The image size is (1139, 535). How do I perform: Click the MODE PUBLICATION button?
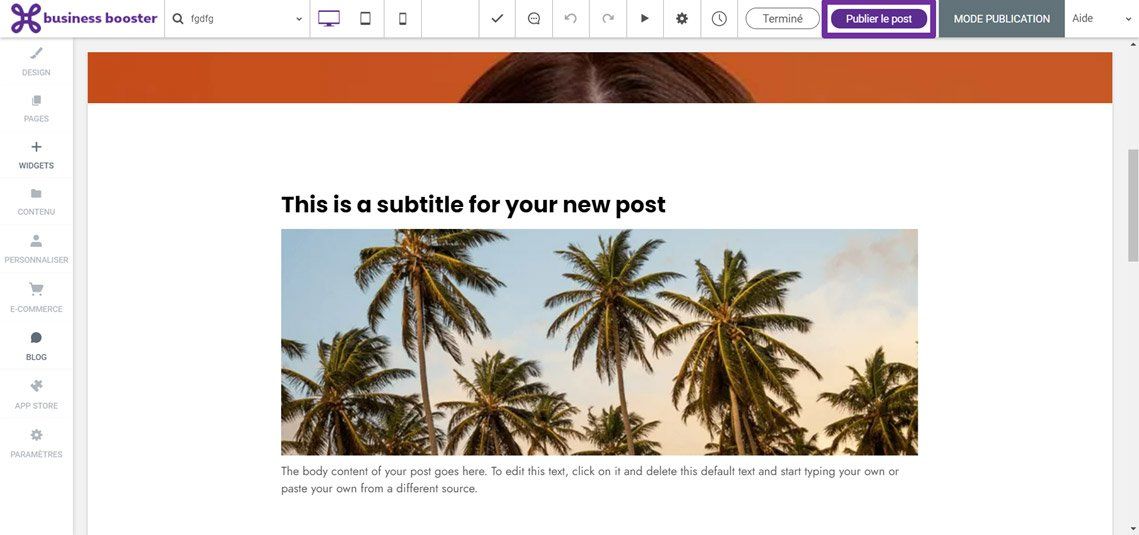tap(1002, 19)
